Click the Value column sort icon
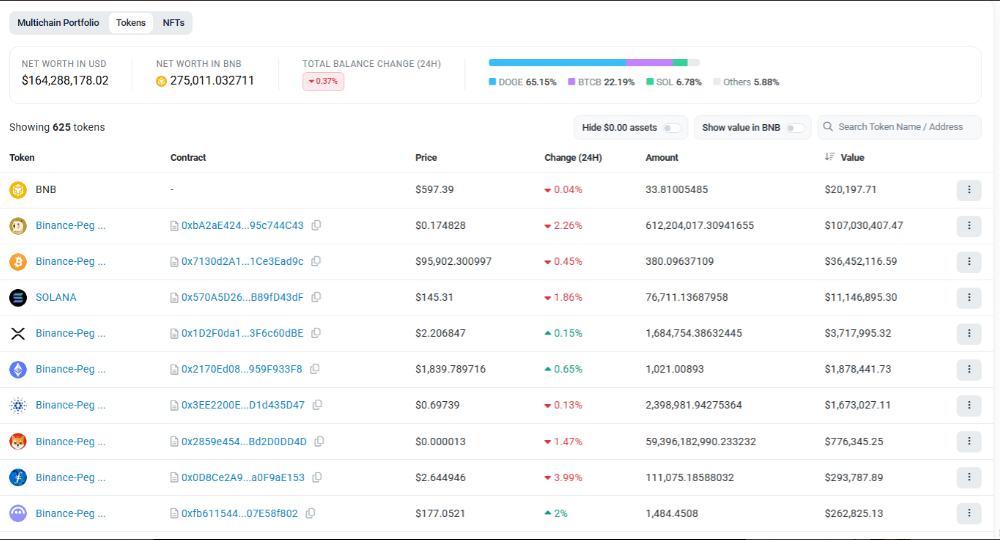 click(829, 157)
